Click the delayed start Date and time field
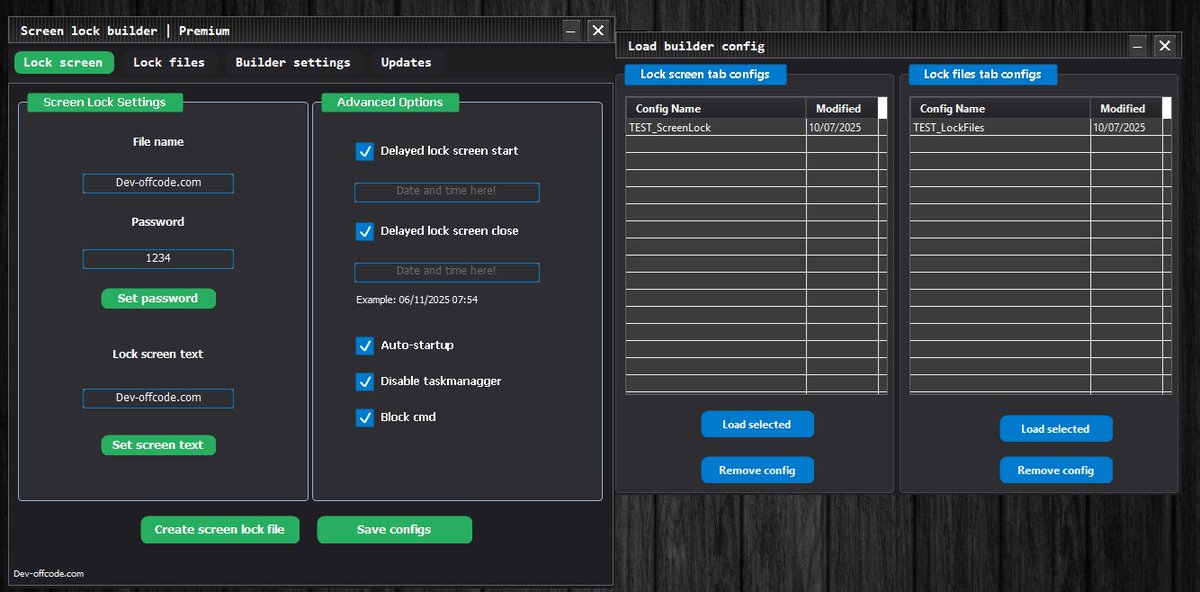Viewport: 1200px width, 592px height. tap(446, 191)
